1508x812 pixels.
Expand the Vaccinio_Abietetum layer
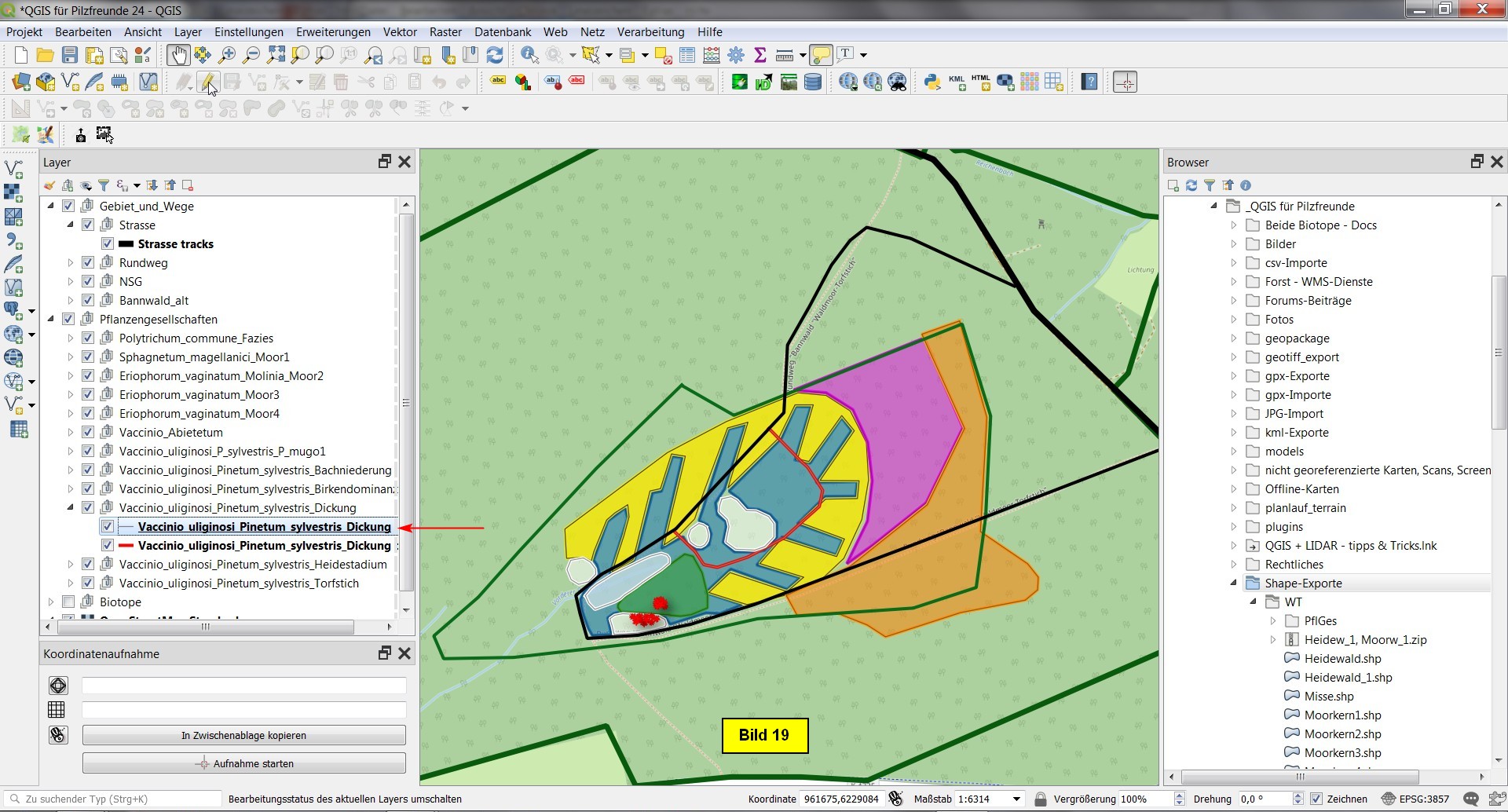pyautogui.click(x=71, y=433)
